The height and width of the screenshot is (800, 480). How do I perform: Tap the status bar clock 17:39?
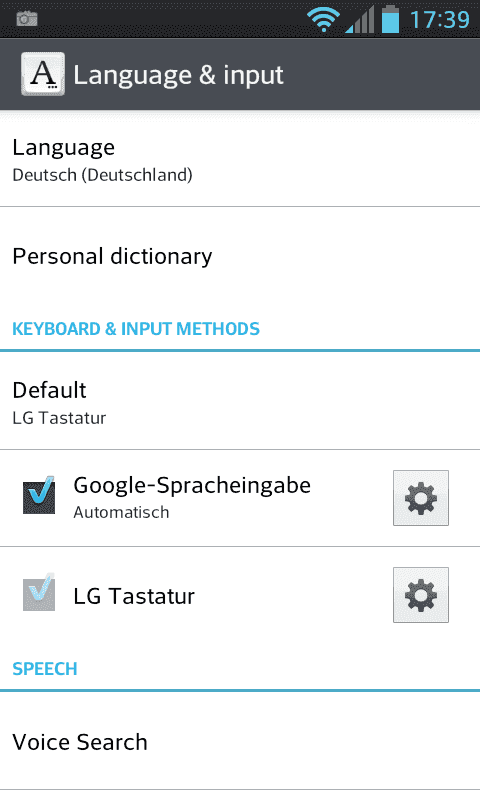(440, 20)
